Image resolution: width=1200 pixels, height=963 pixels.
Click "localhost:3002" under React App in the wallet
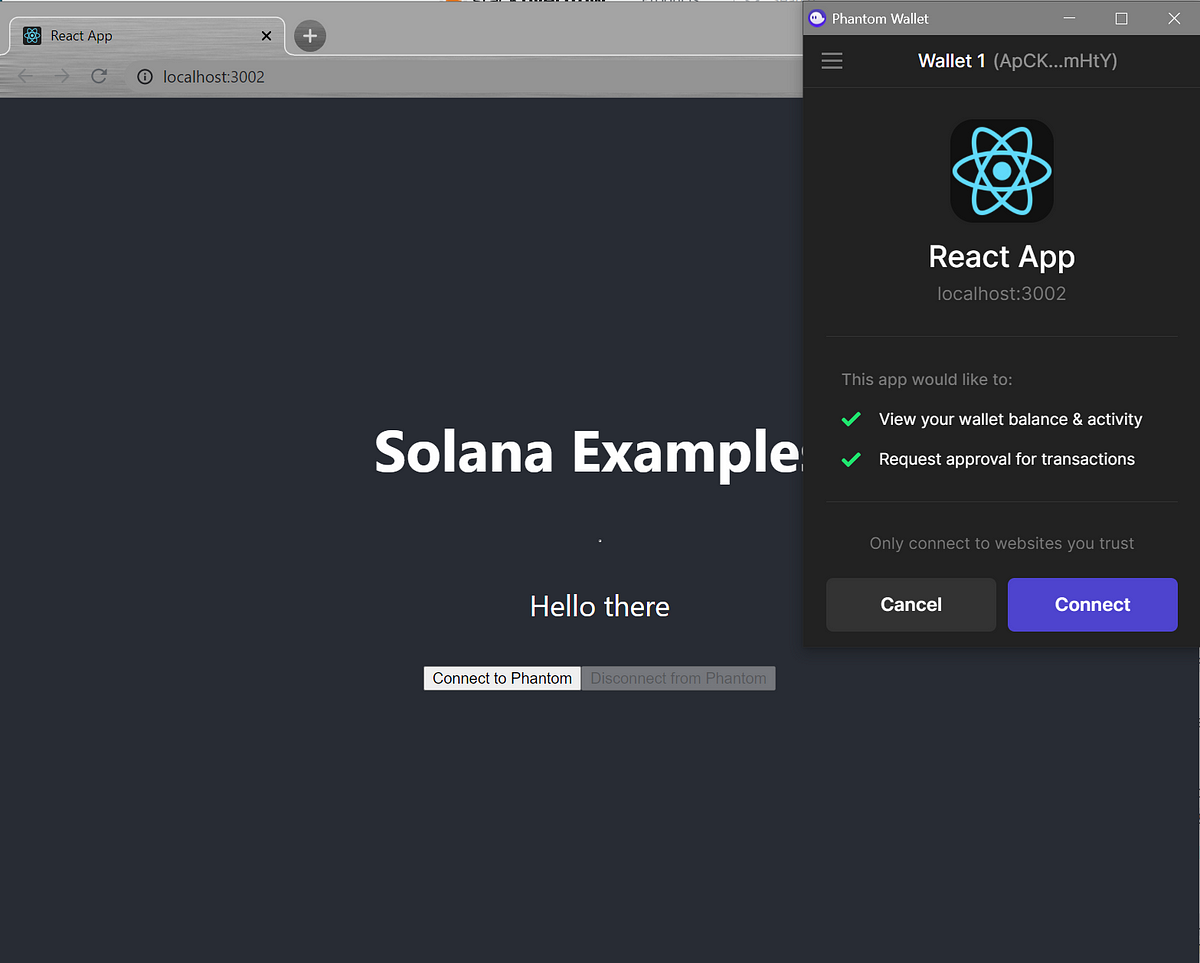(x=1002, y=294)
